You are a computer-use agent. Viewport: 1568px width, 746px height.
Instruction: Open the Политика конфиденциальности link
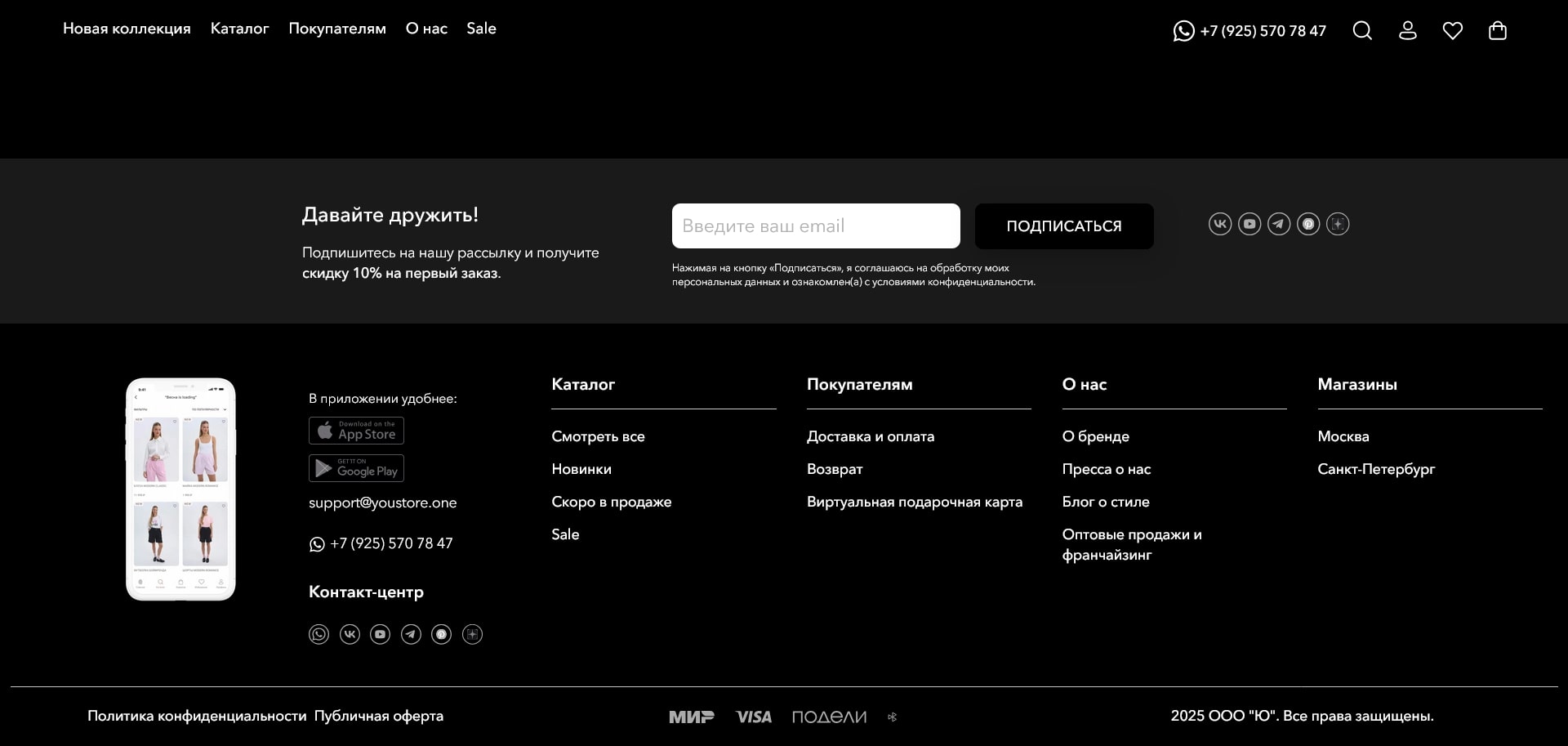(197, 716)
